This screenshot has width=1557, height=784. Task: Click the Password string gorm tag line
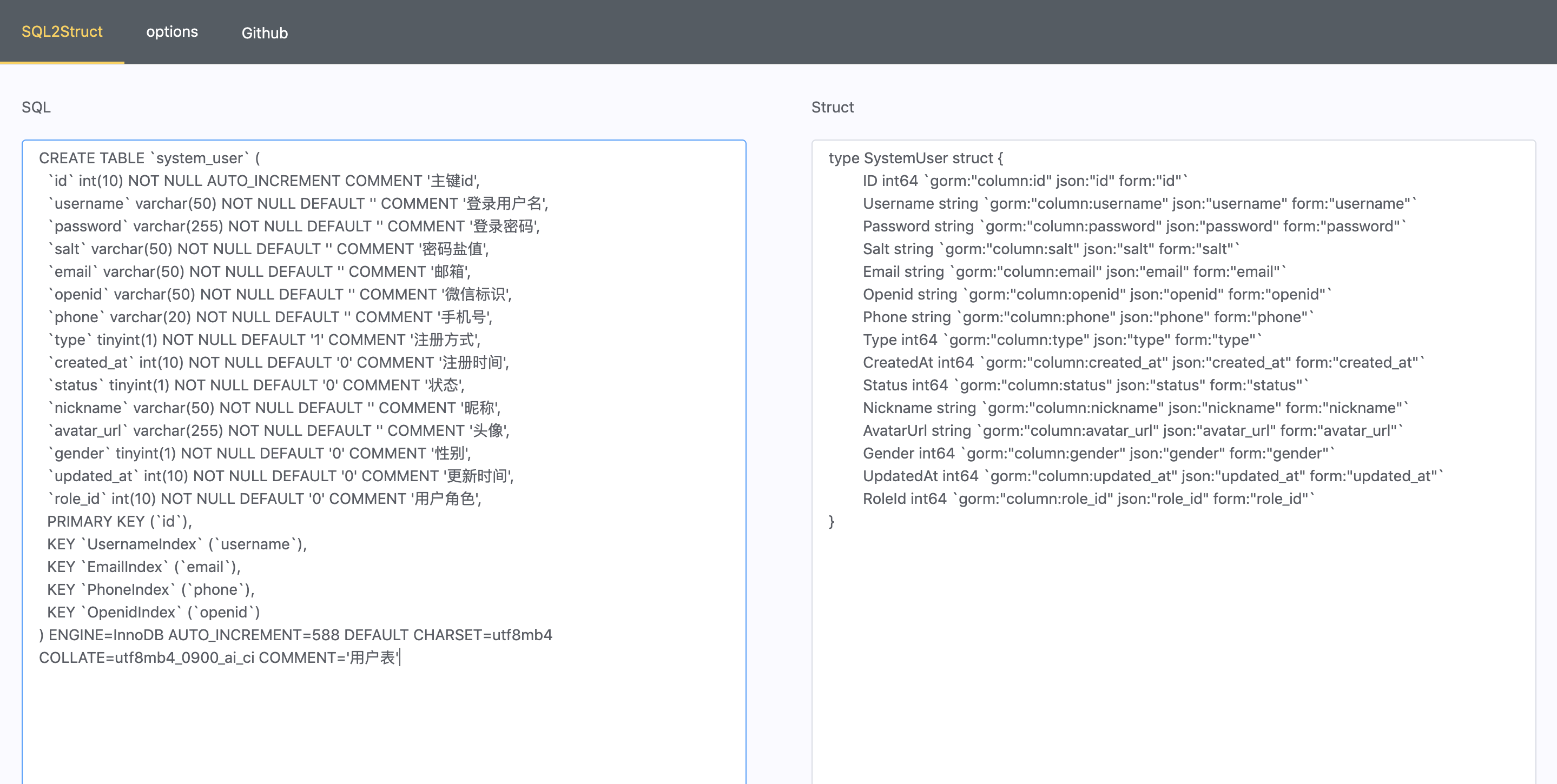1134,227
